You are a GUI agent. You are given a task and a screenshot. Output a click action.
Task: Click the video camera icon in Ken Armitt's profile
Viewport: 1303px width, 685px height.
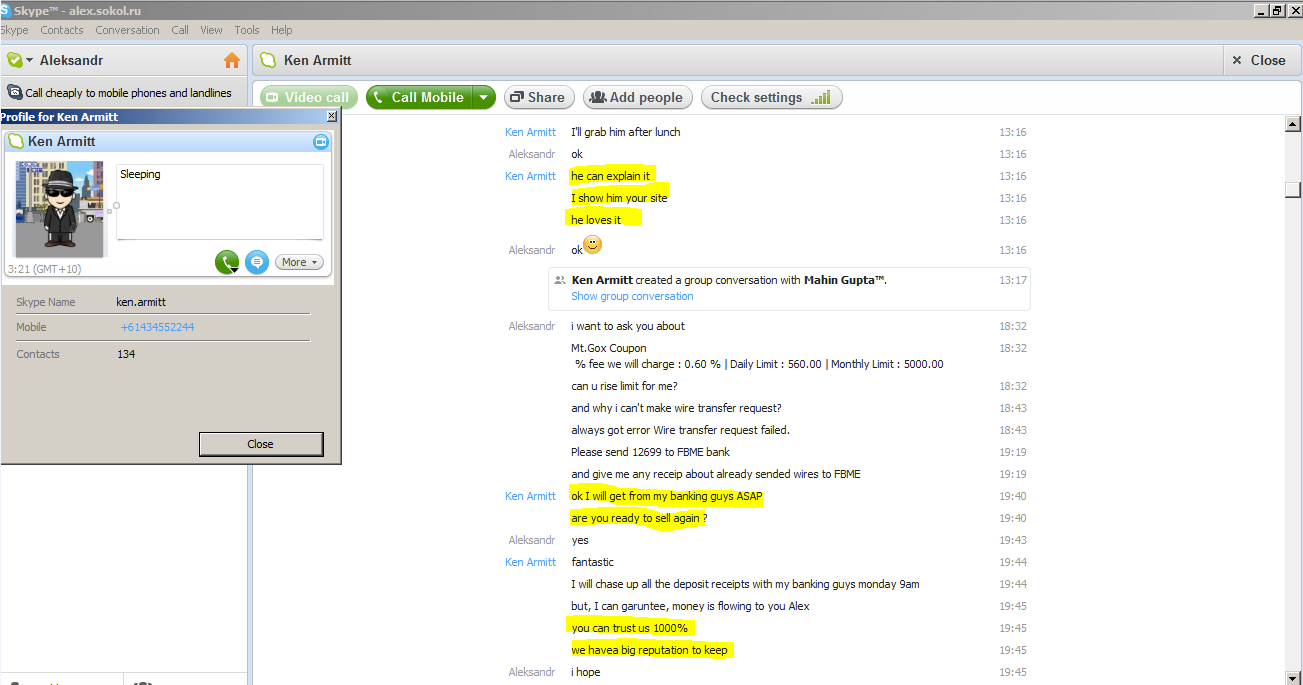click(320, 142)
